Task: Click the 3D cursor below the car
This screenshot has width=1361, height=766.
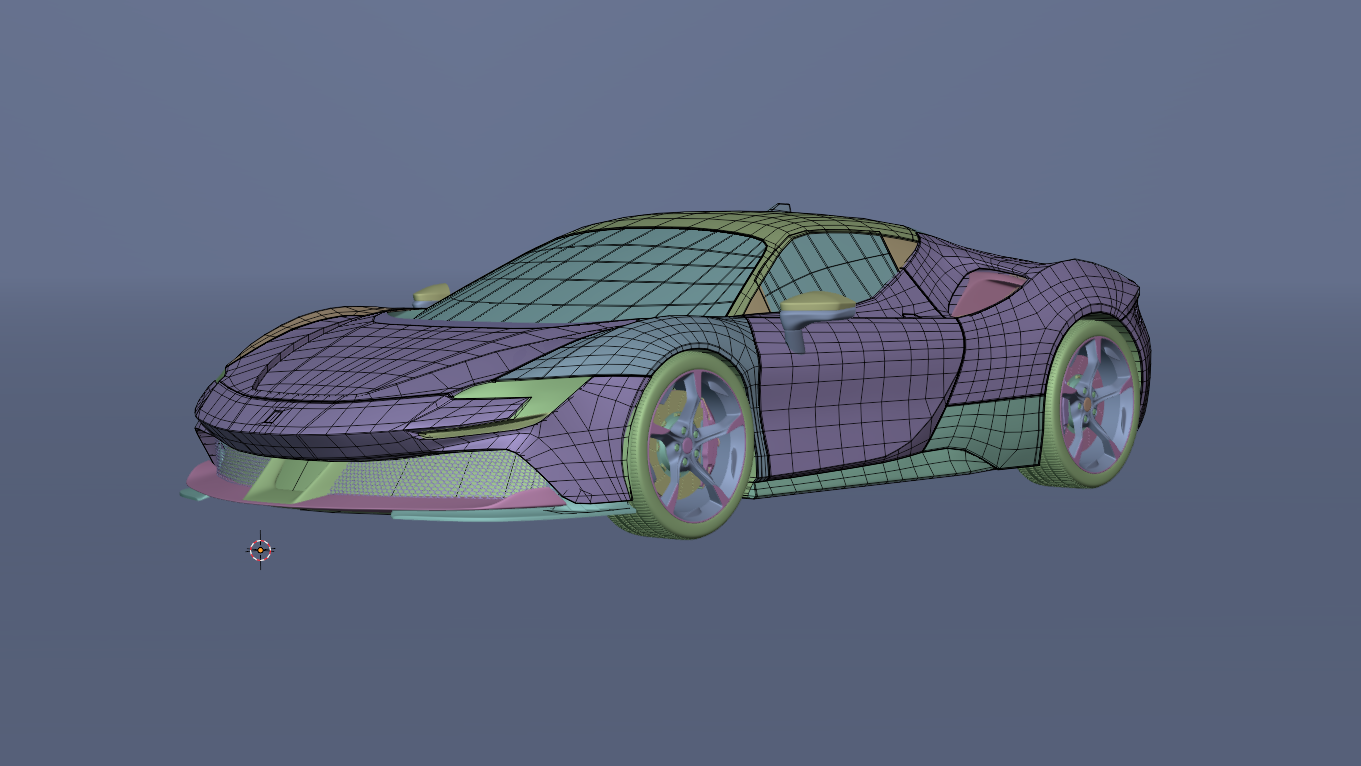Action: pyautogui.click(x=259, y=548)
